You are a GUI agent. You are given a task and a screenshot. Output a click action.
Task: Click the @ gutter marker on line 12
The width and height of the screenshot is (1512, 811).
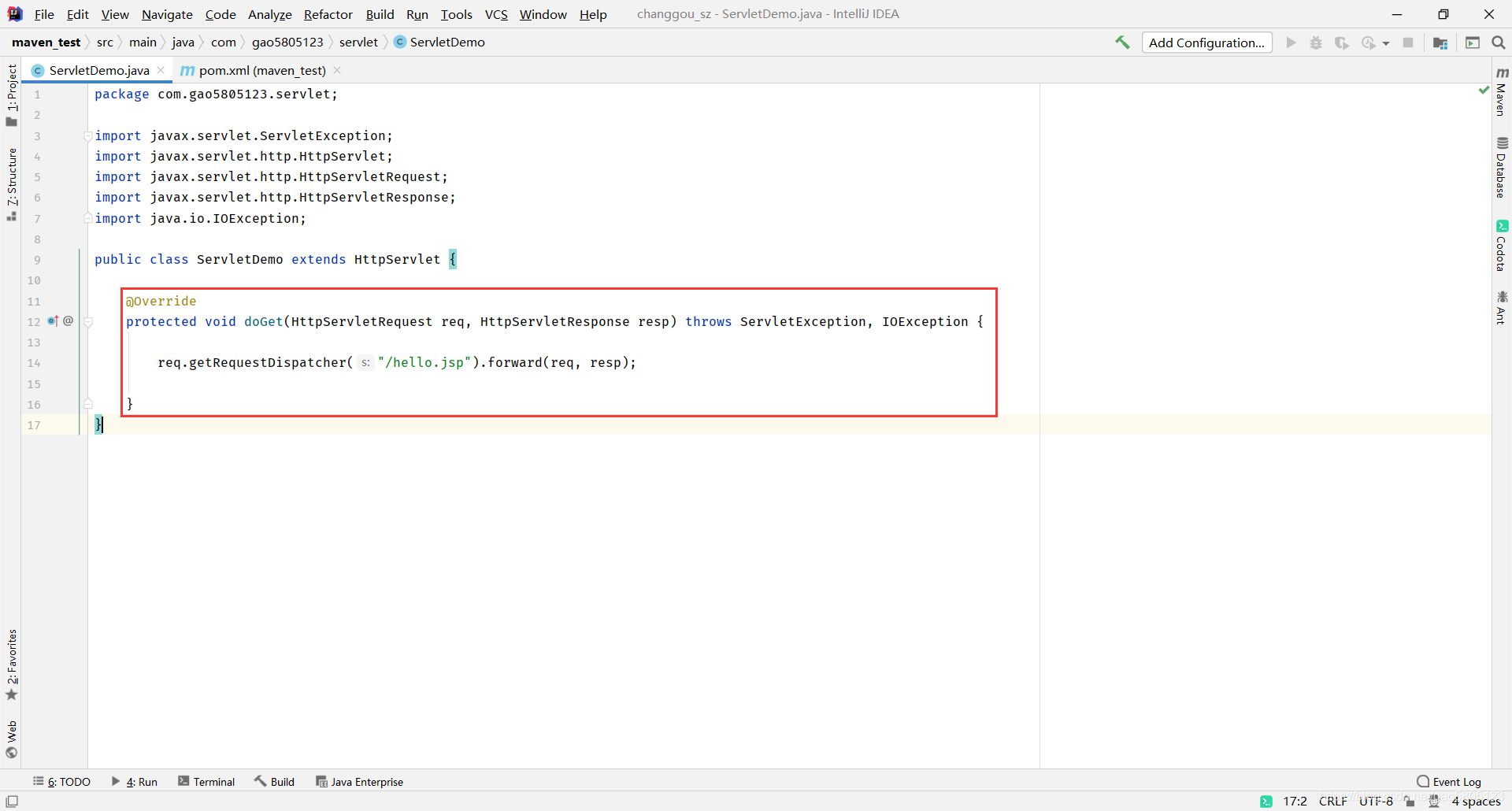click(x=69, y=321)
